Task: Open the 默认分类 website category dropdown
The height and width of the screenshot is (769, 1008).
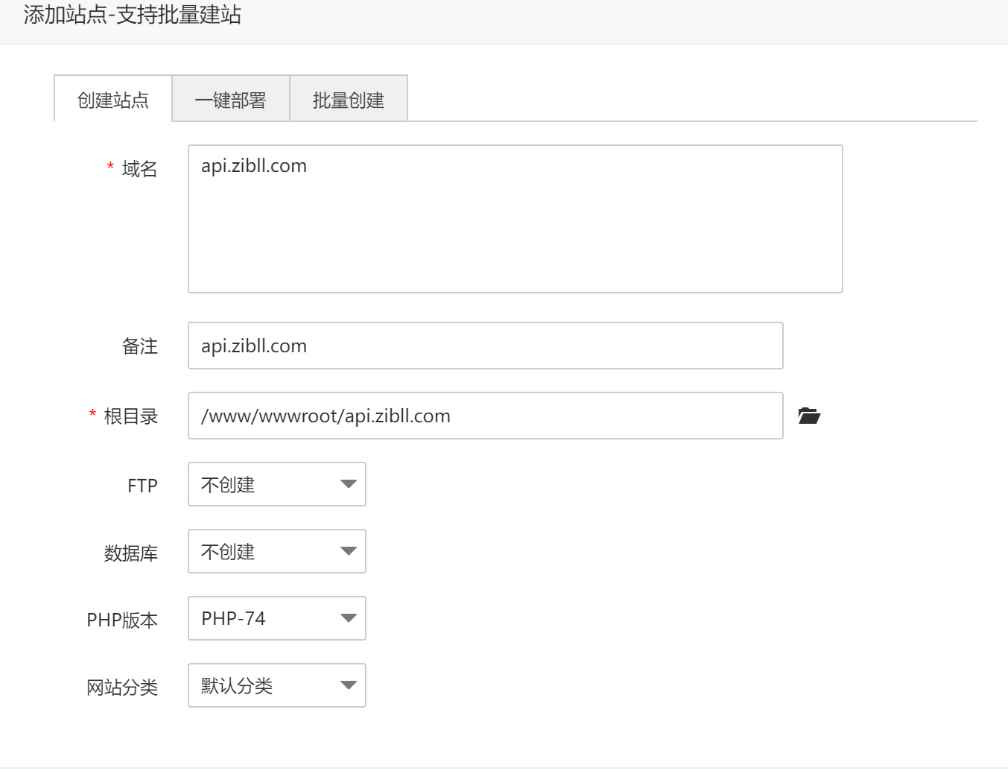Action: point(276,685)
